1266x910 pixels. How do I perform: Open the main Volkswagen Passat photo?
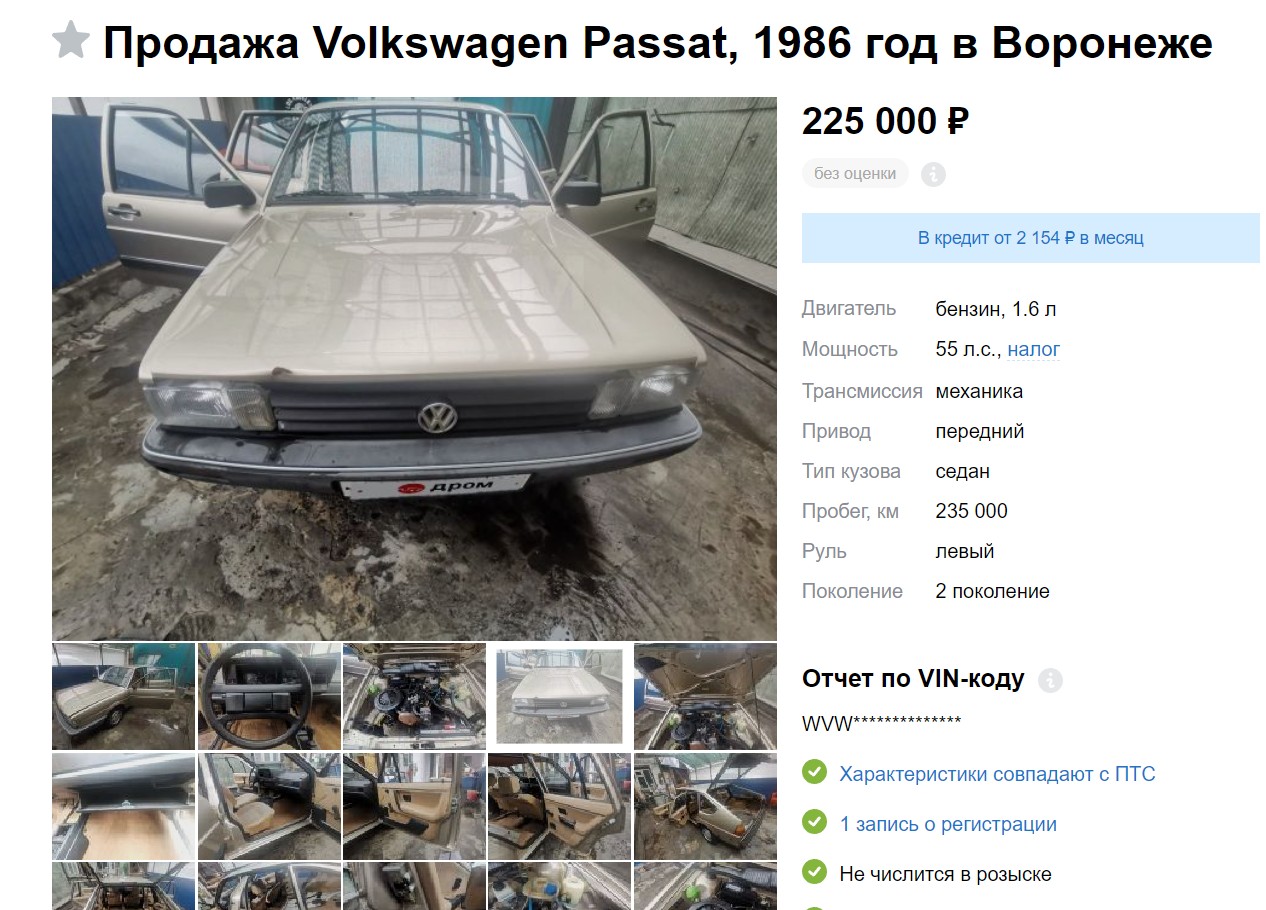[x=414, y=368]
